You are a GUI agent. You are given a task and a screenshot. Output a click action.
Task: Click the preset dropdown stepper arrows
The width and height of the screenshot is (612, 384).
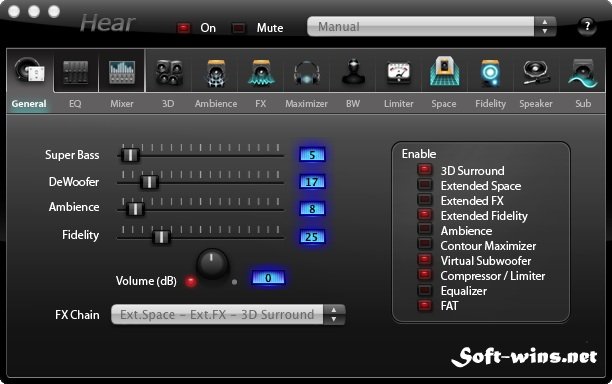[x=545, y=27]
